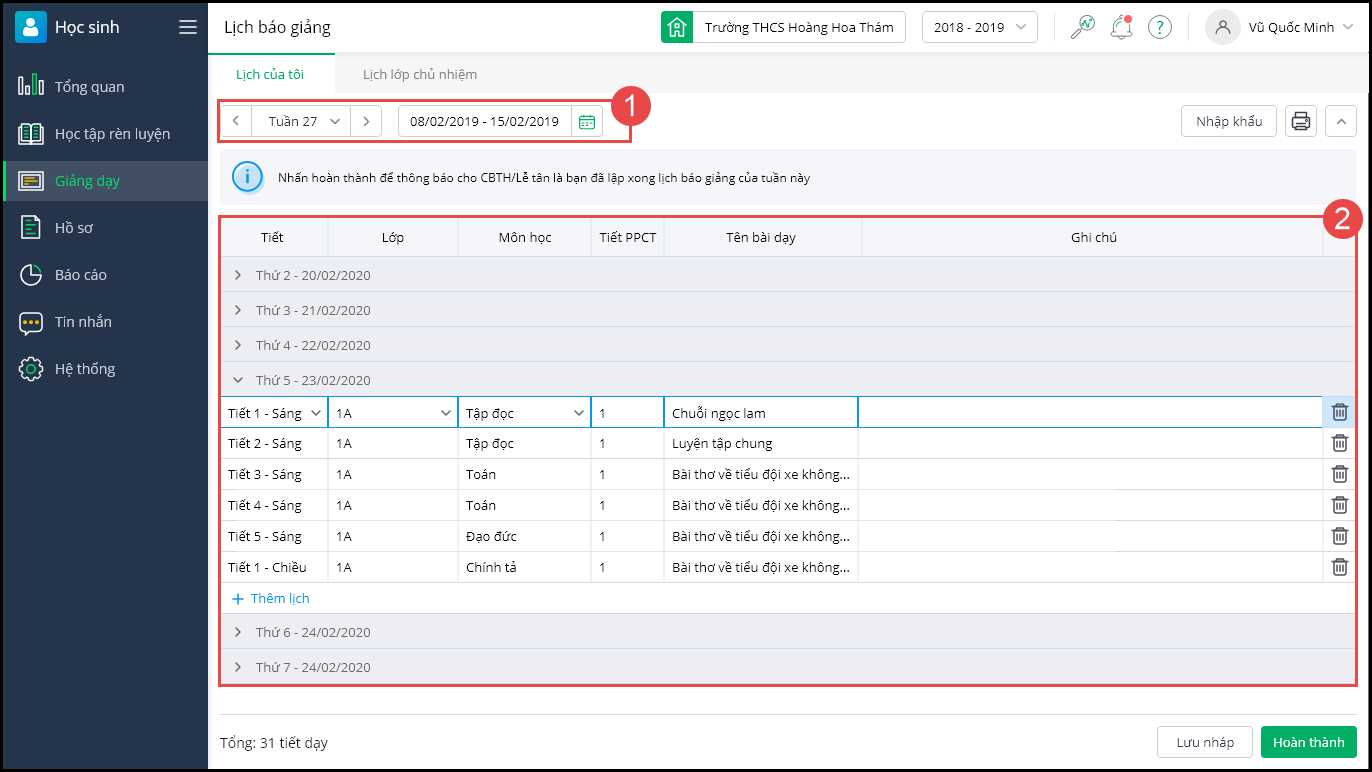Delete the Tiết 2 - Sáng row
The width and height of the screenshot is (1372, 772).
(x=1339, y=443)
